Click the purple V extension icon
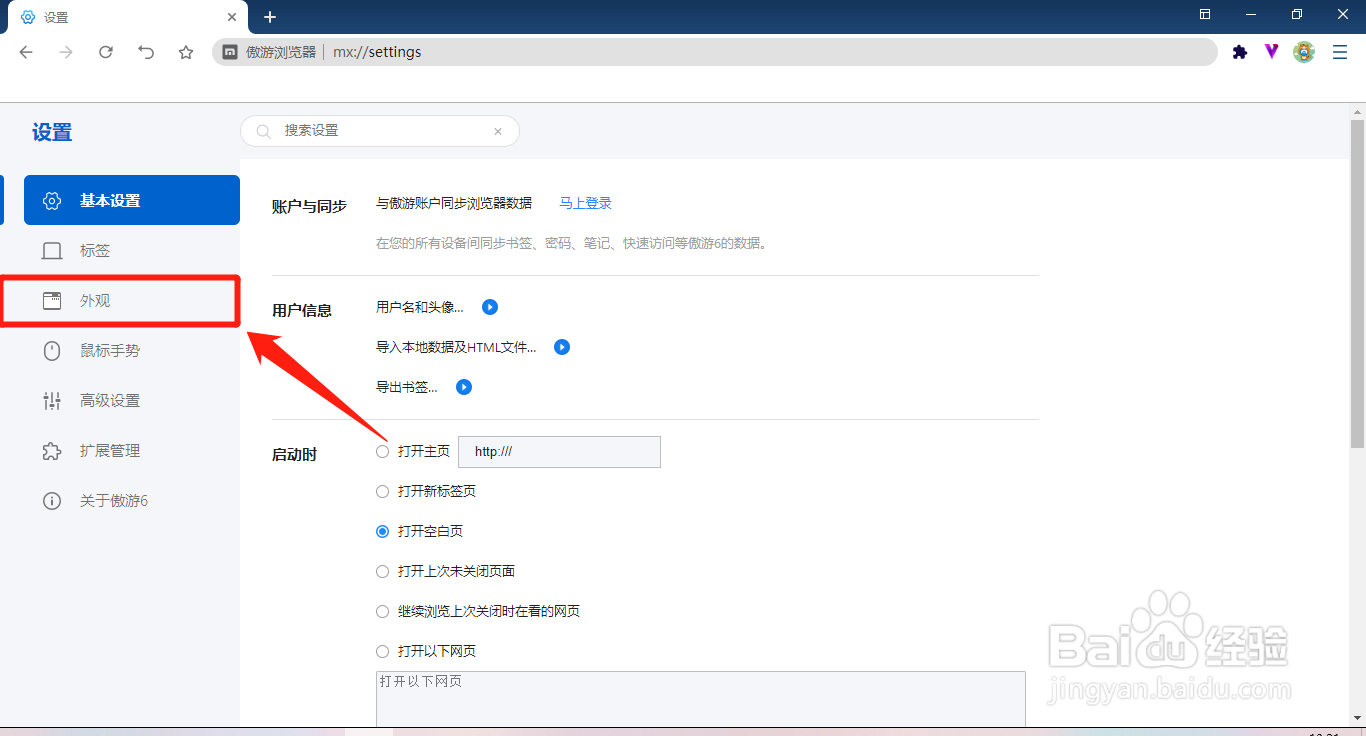Viewport: 1366px width, 736px height. click(1272, 52)
